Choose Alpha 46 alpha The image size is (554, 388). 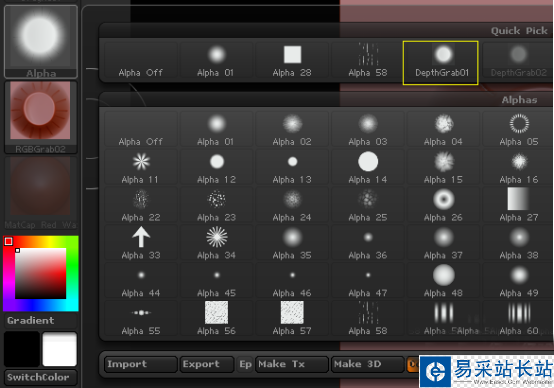(292, 281)
